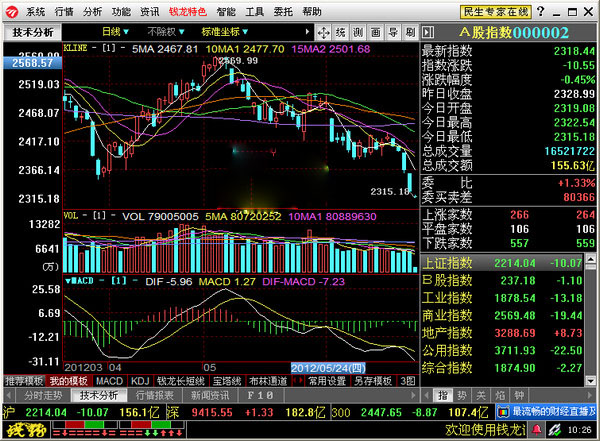Toggle the 势 button in right panel
The height and width of the screenshot is (441, 600).
[463, 395]
